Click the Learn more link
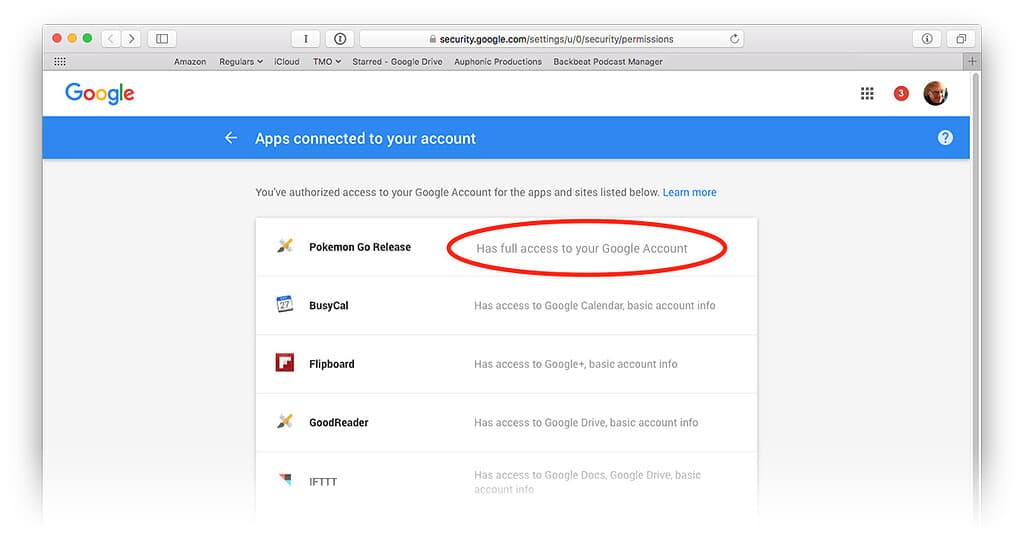Viewport: 1022px width, 536px height. 690,192
